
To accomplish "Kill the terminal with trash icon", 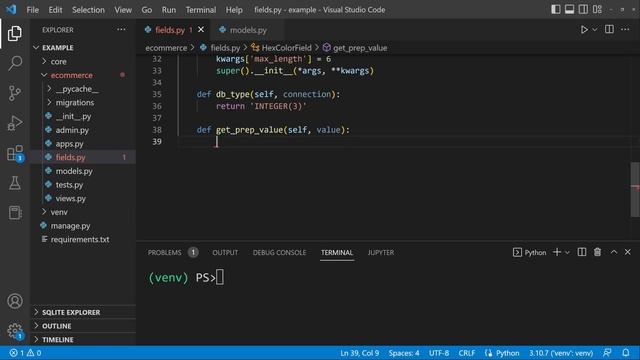I will (x=598, y=252).
